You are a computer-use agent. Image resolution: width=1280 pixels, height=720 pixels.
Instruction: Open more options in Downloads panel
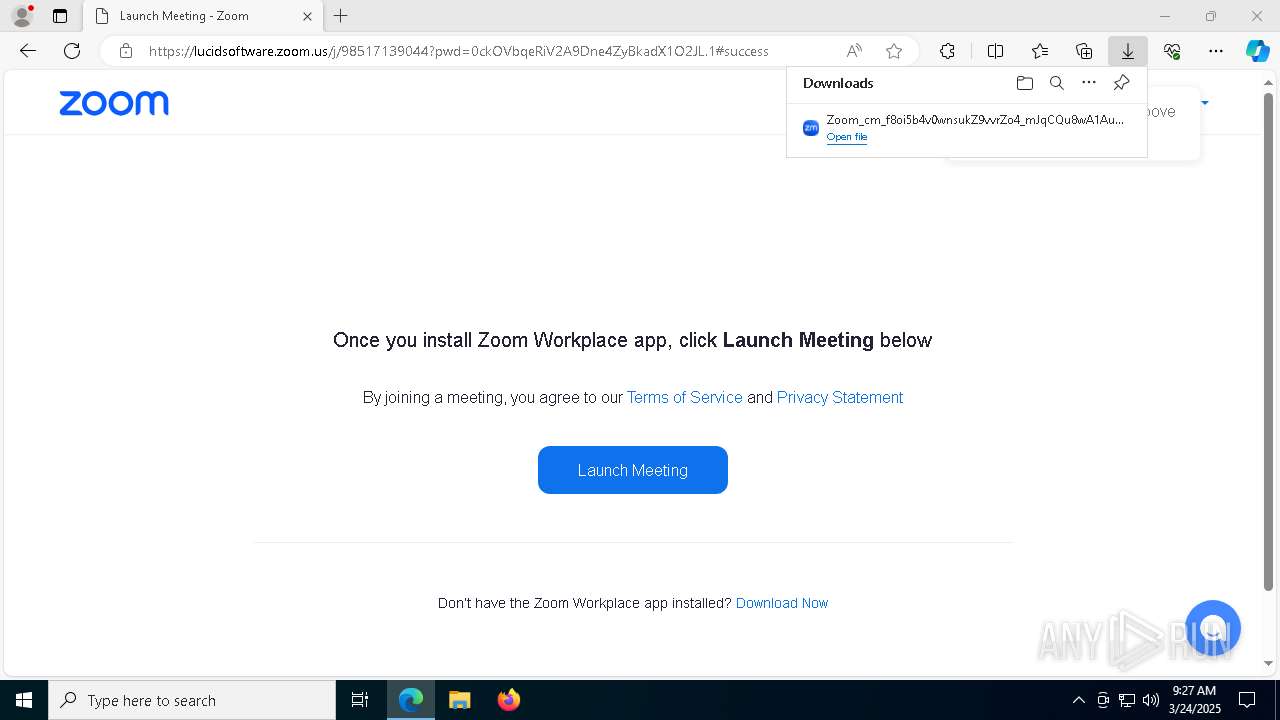tap(1089, 83)
